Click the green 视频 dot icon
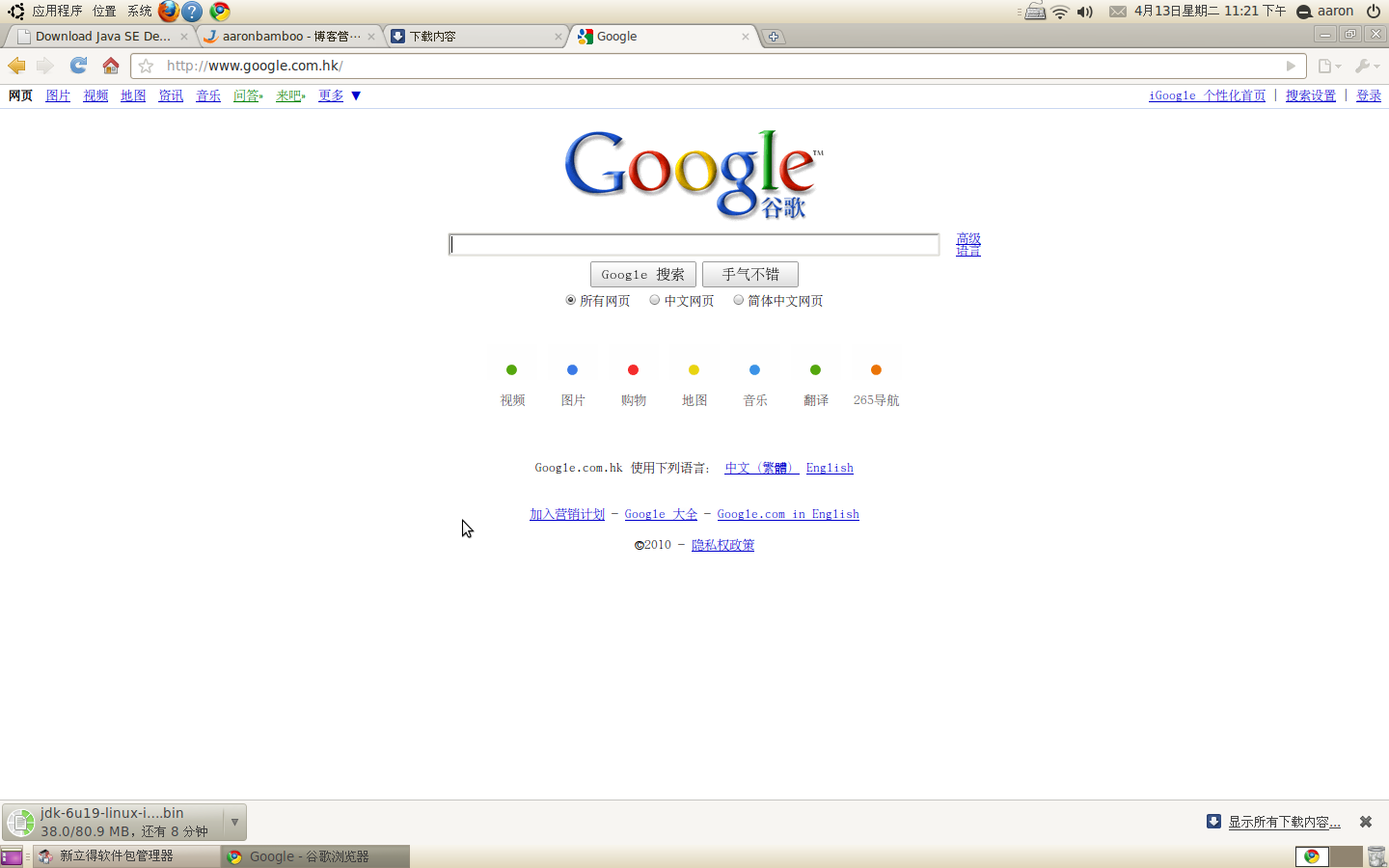This screenshot has width=1389, height=868. click(x=511, y=370)
